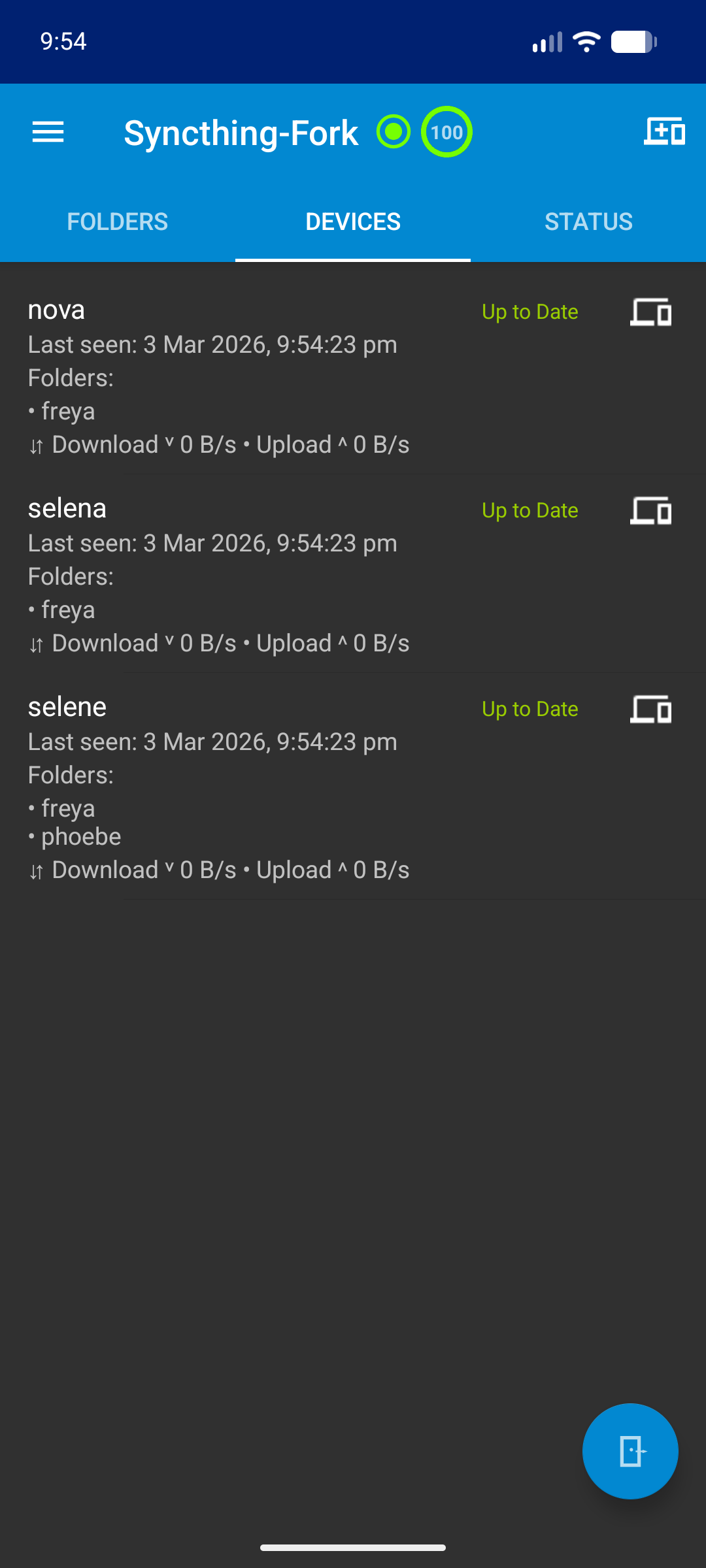Open the hamburger navigation menu
This screenshot has width=706, height=1568.
pos(48,133)
